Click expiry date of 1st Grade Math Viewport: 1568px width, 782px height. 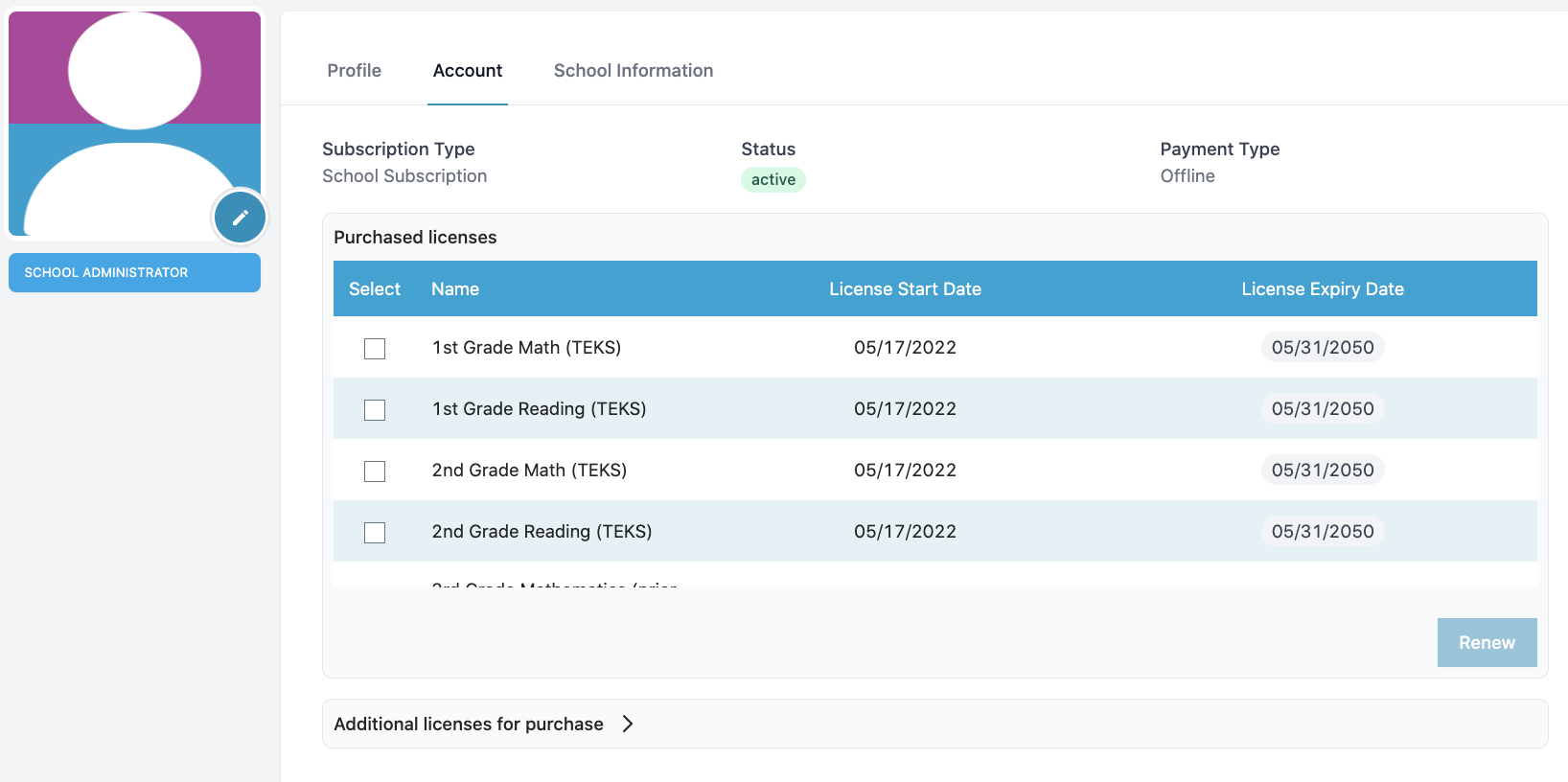click(x=1323, y=348)
